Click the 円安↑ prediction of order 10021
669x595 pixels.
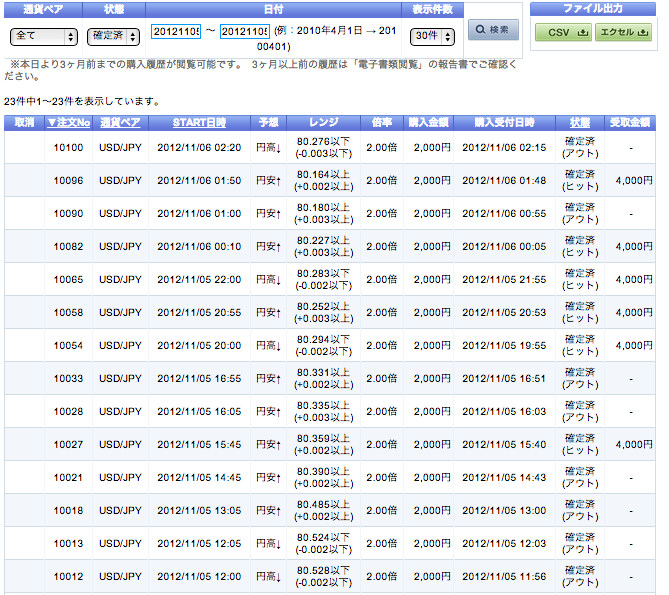268,478
